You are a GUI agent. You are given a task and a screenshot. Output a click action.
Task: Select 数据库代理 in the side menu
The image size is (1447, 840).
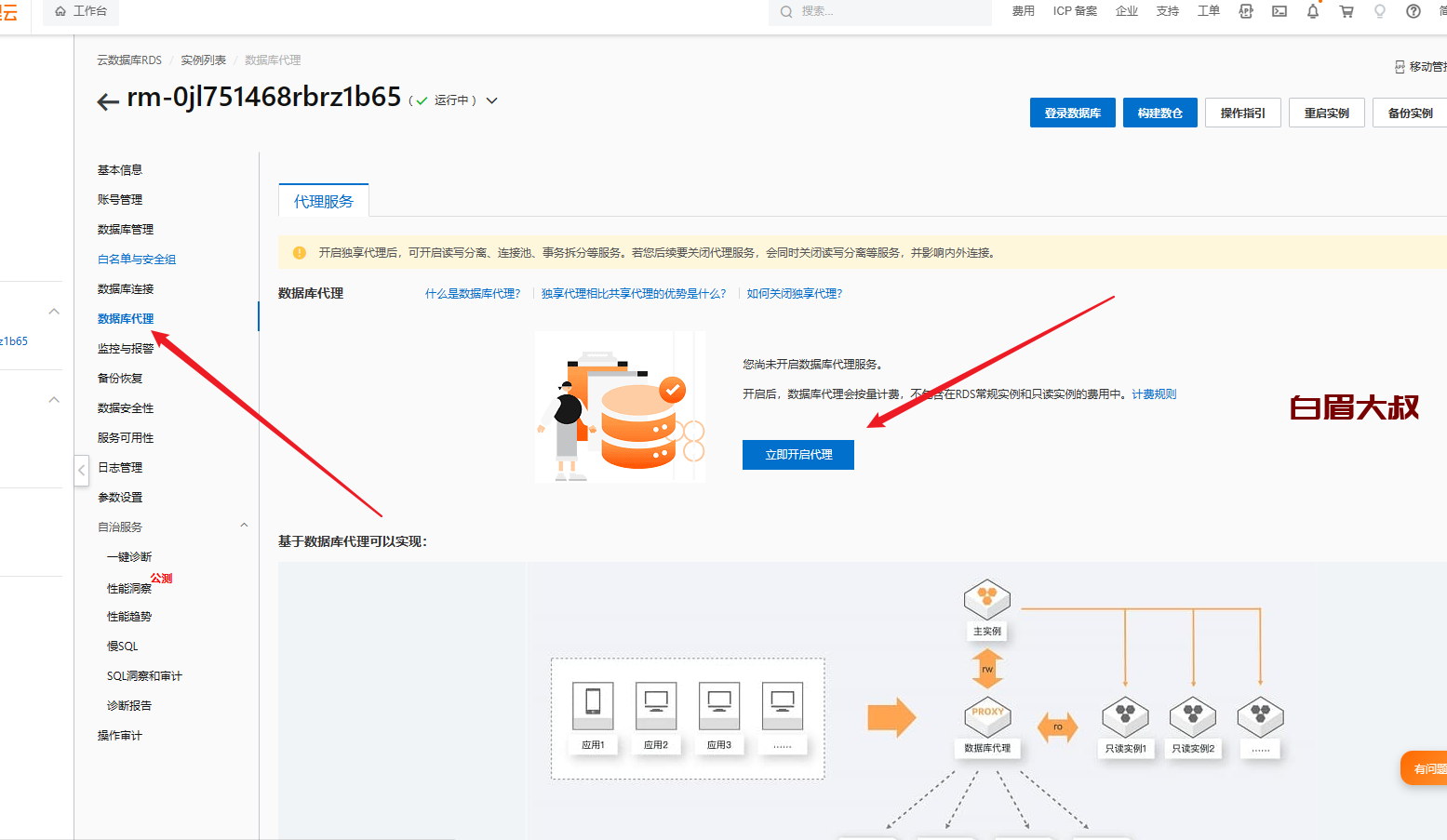(x=126, y=319)
